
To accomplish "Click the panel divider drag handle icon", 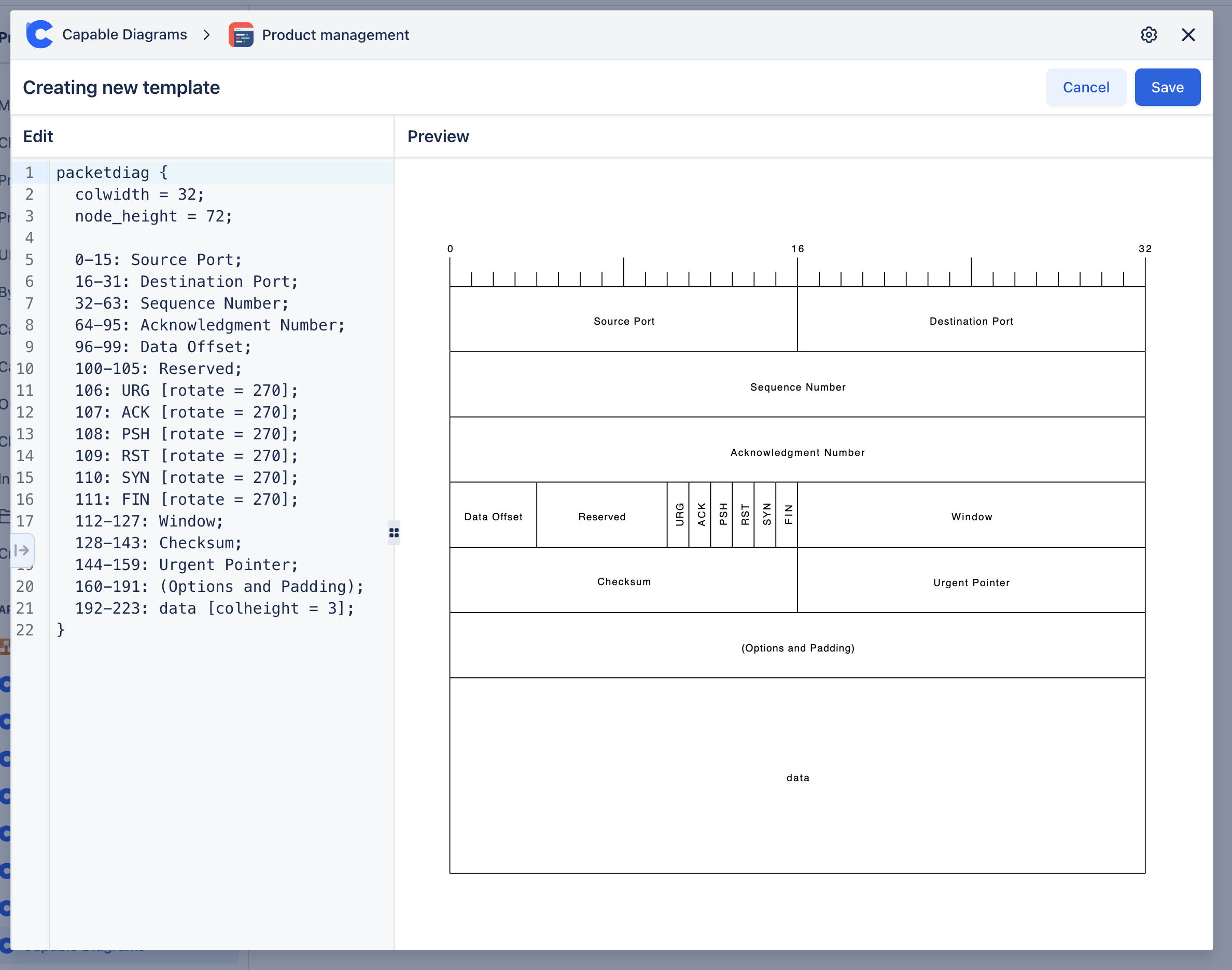I will click(x=394, y=533).
